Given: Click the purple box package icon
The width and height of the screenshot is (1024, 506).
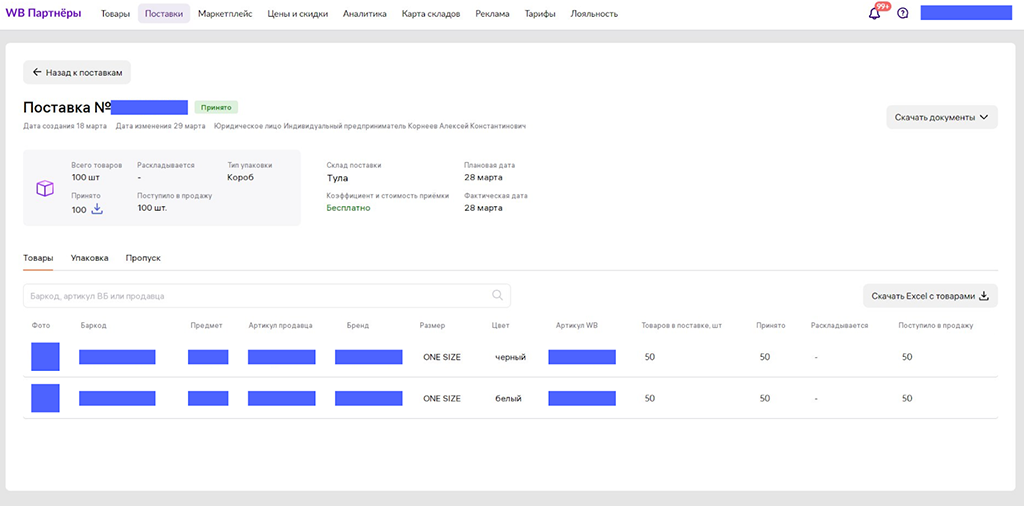Looking at the screenshot, I should (x=44, y=188).
